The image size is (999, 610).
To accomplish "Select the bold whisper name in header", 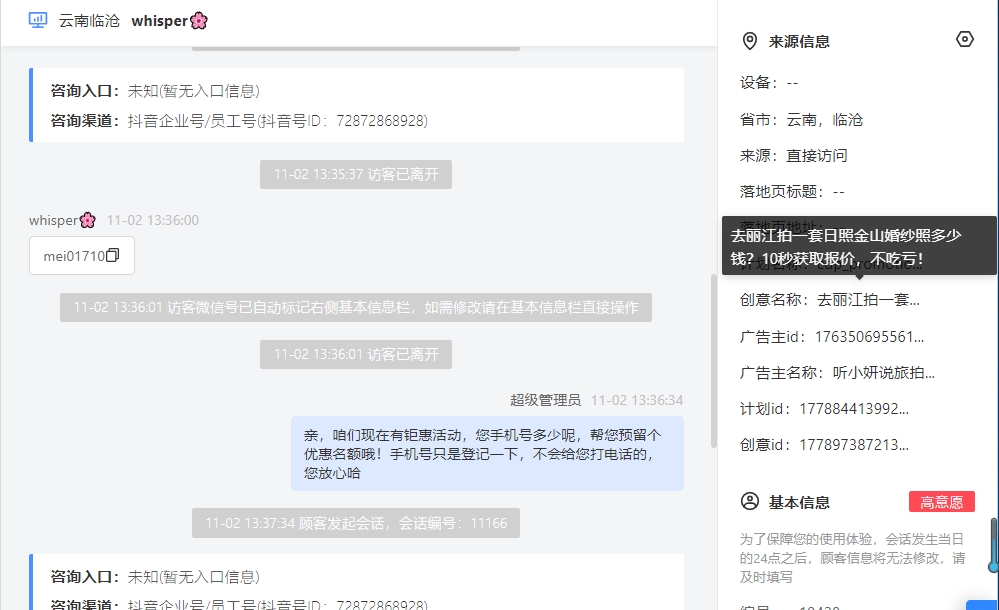I will click(159, 20).
